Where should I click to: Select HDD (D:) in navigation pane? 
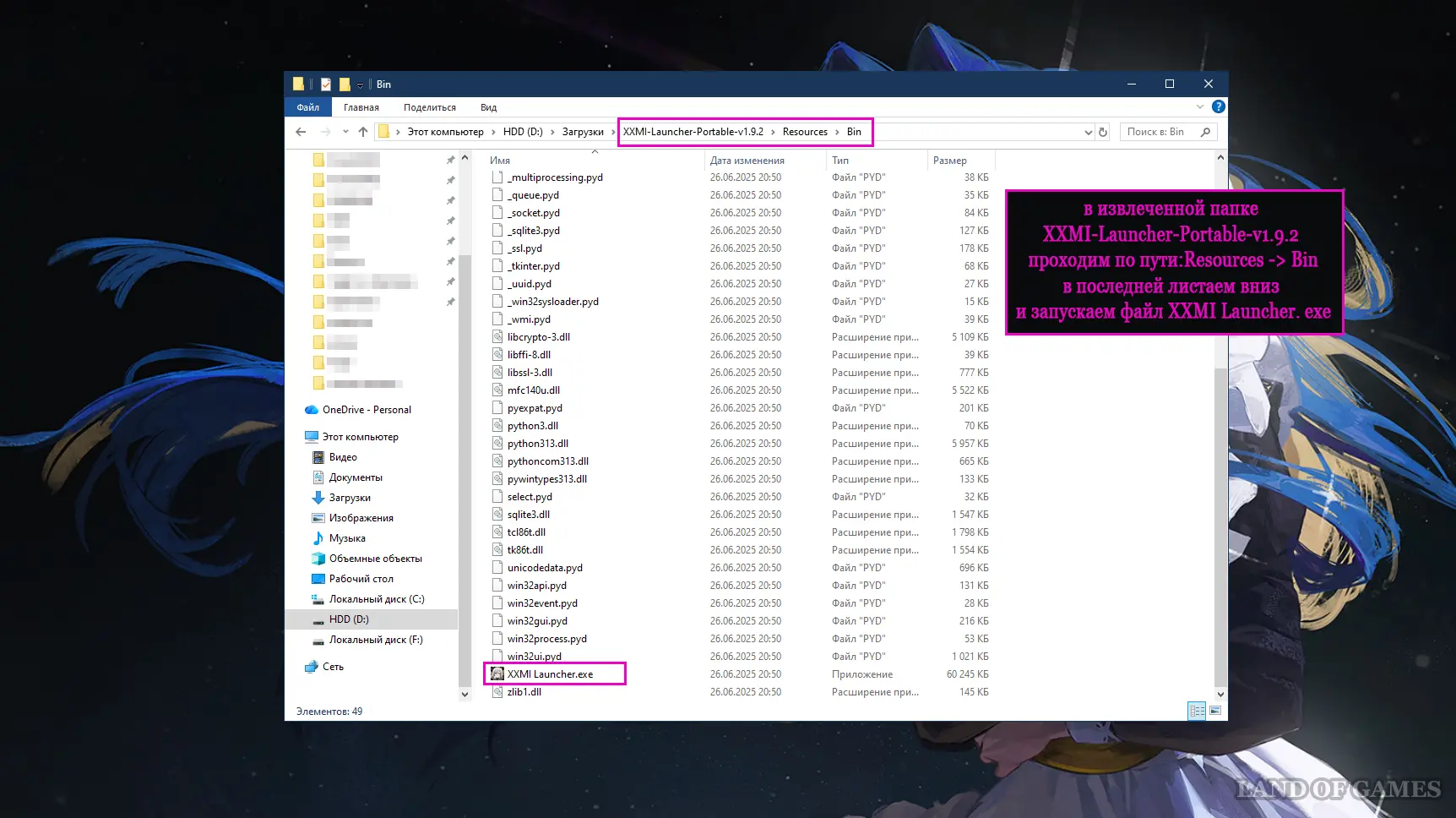tap(349, 619)
